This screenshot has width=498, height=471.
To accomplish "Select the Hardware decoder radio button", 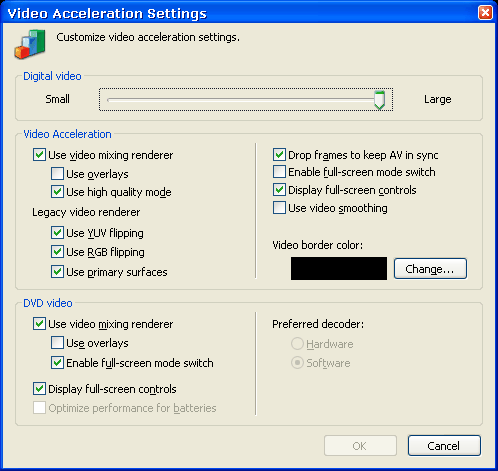I will [297, 344].
